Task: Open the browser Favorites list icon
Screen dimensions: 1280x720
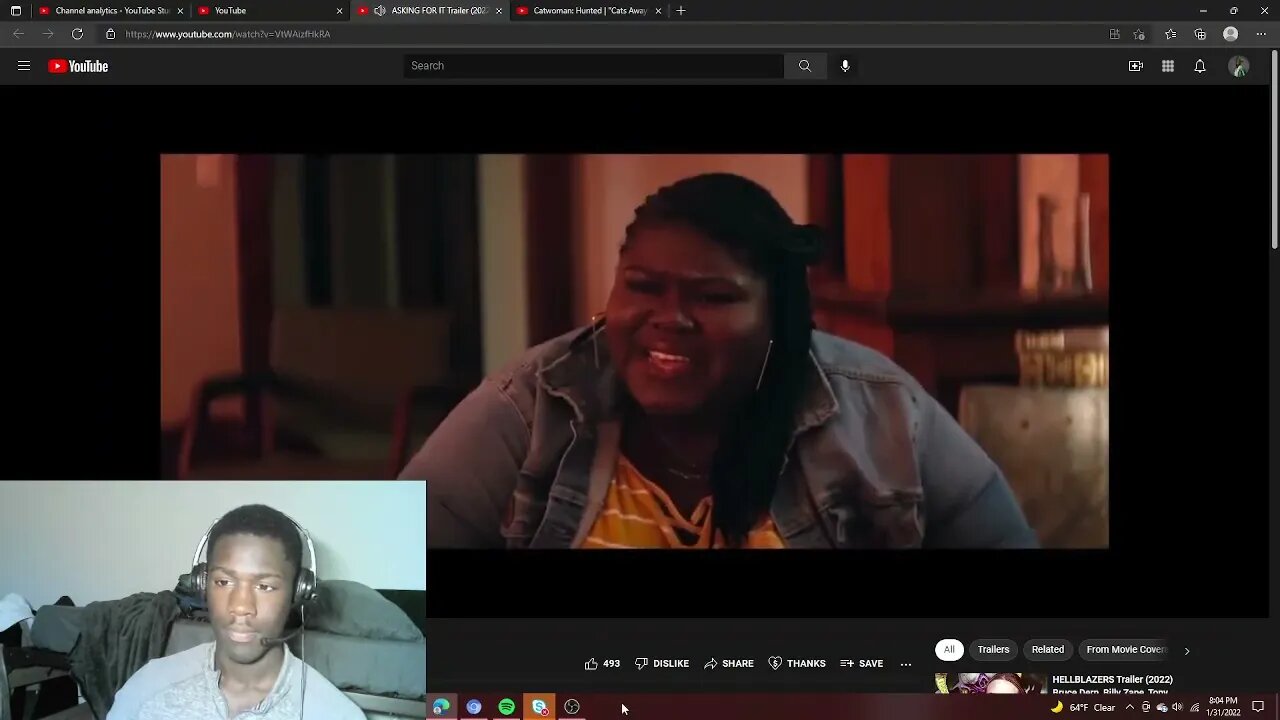Action: click(1171, 34)
